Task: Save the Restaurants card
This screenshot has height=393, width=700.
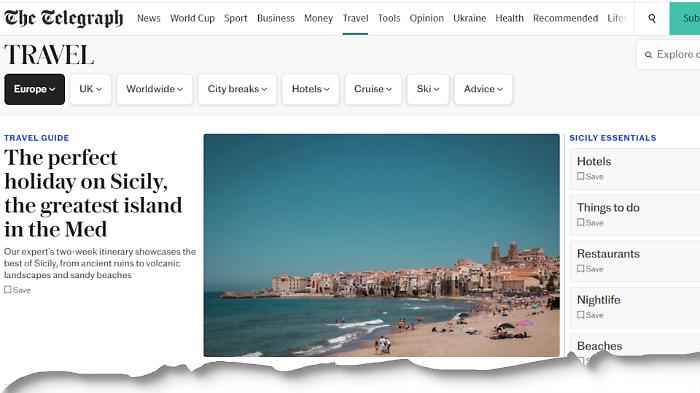Action: pyautogui.click(x=590, y=269)
